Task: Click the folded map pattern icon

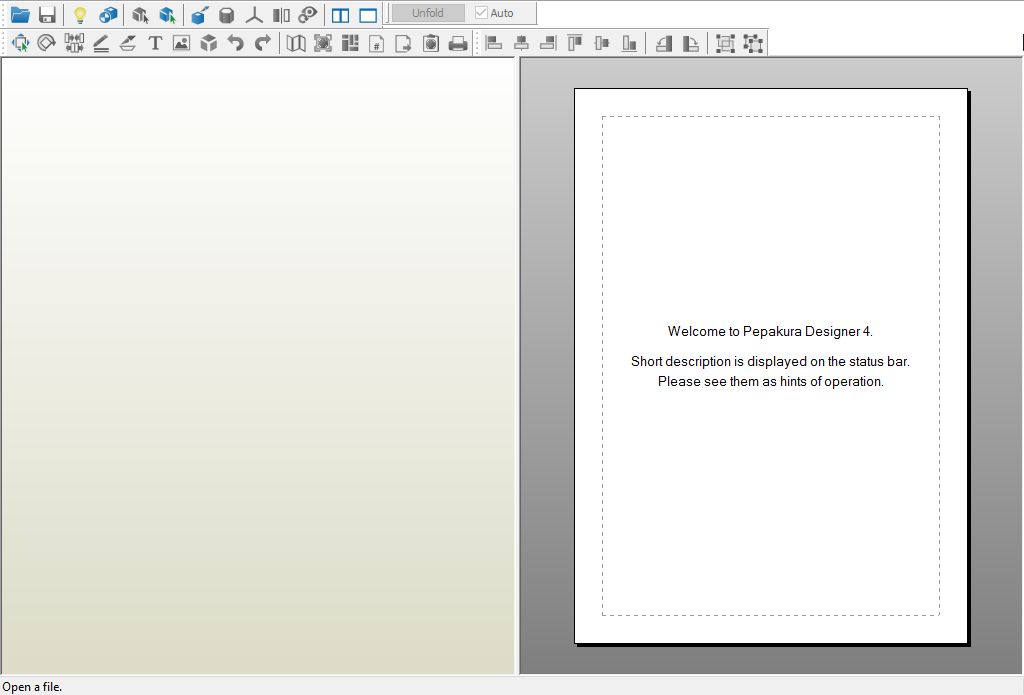Action: [296, 43]
